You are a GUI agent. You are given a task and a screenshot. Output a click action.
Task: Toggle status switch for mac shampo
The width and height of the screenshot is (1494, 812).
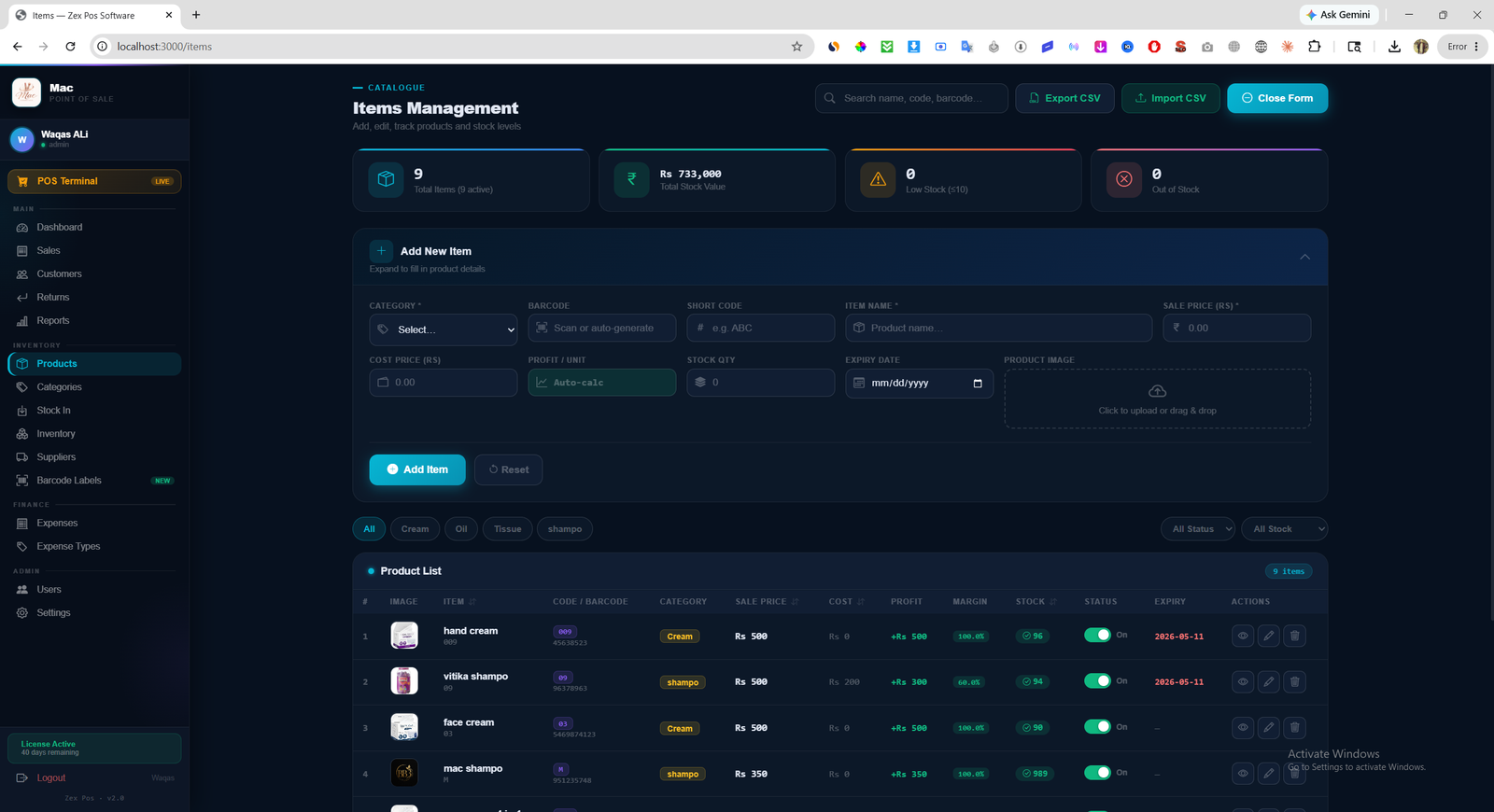[1097, 772]
